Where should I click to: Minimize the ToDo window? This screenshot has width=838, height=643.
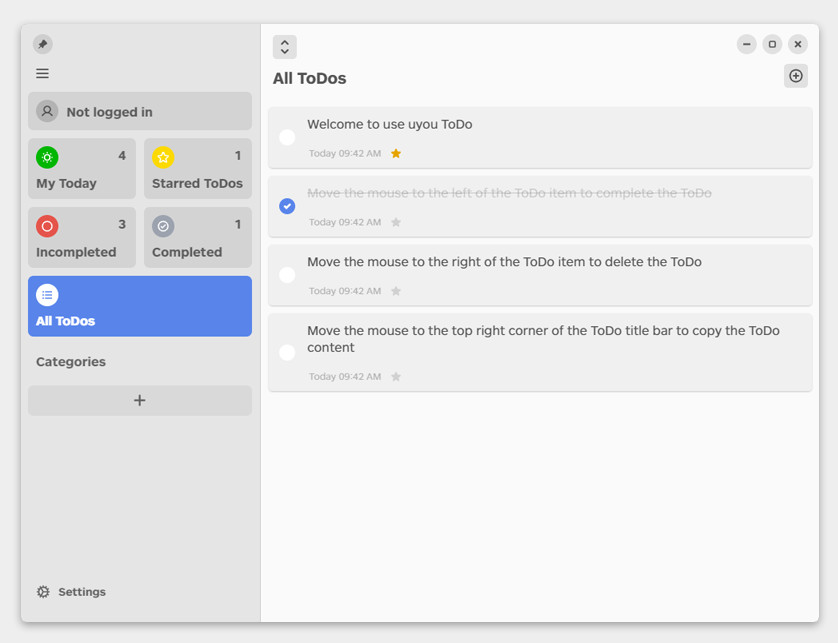747,44
